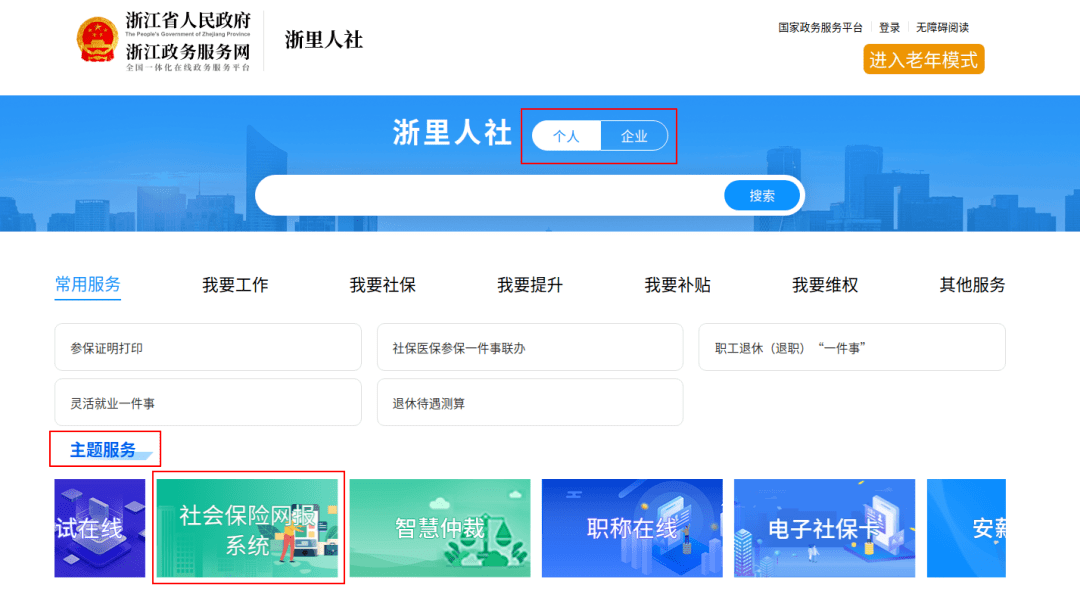Viewport: 1080px width, 613px height.
Task: Click the 登录 login link
Action: (x=889, y=27)
